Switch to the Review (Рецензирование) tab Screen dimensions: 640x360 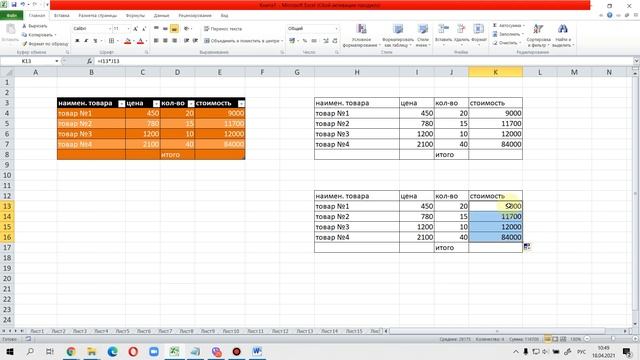click(195, 16)
